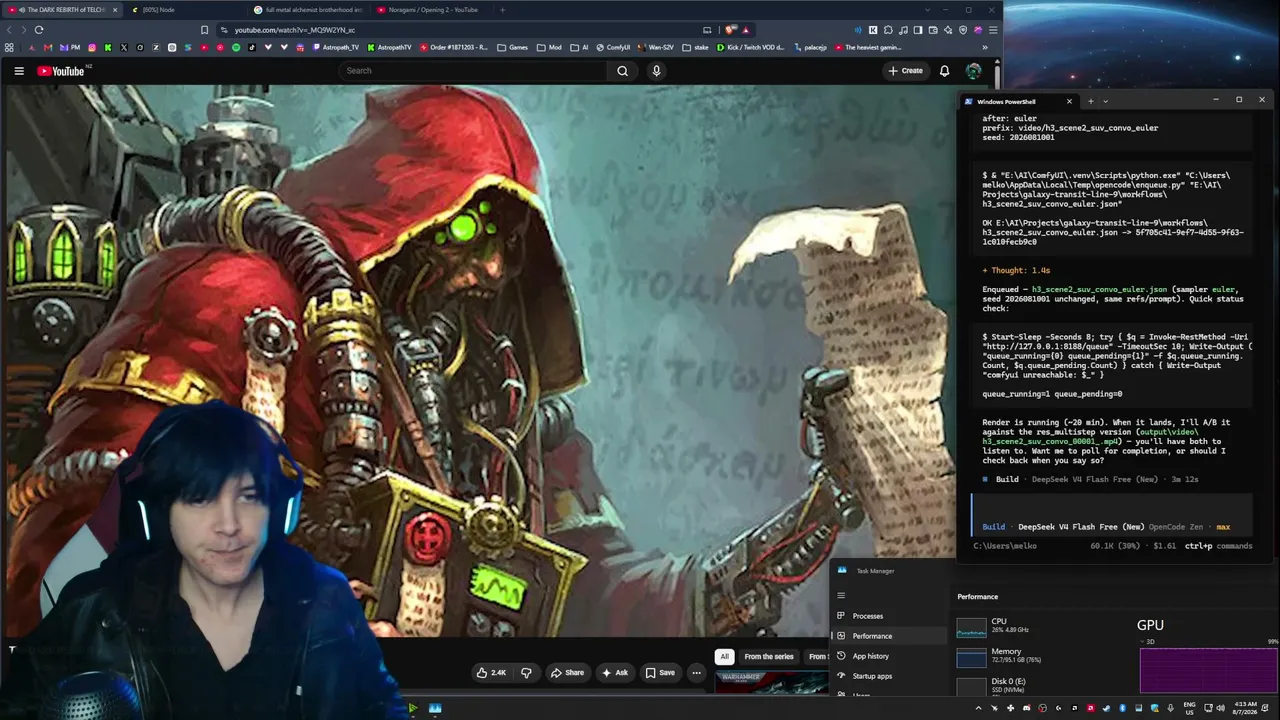
Task: Open the stake bookmark folder
Action: 695,47
